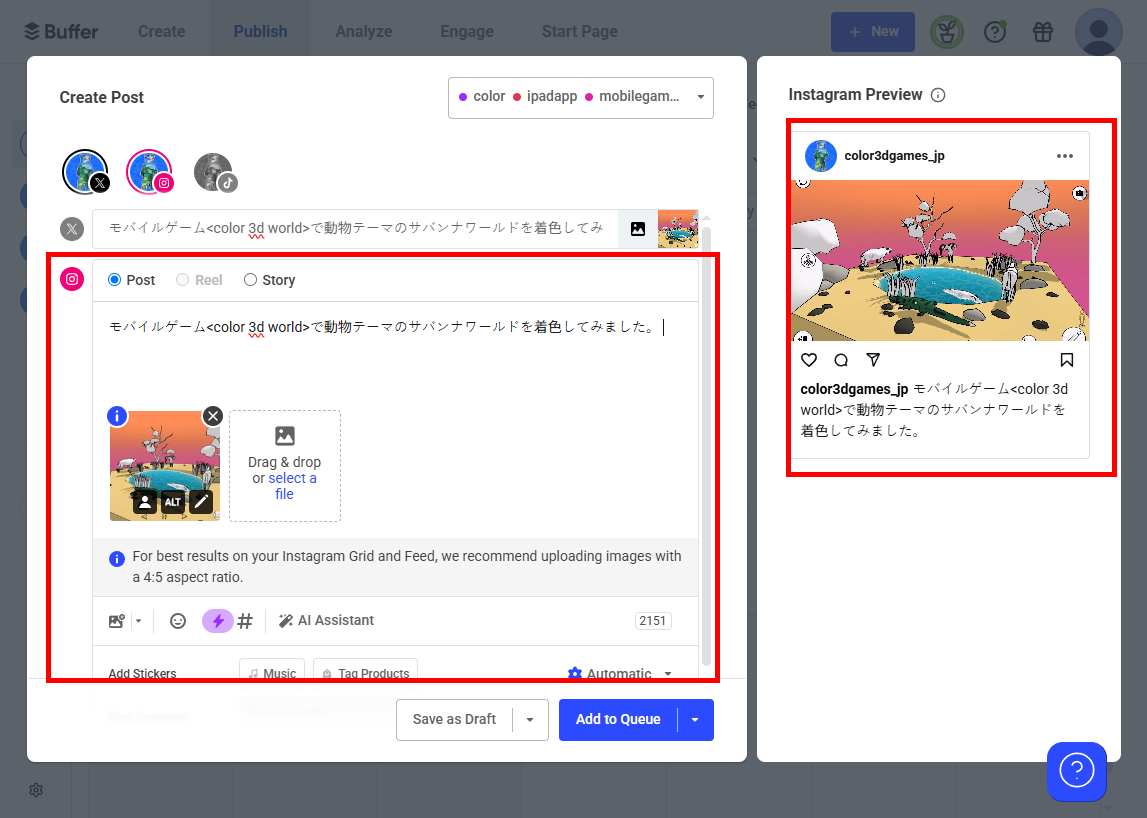The image size is (1147, 818).
Task: Open the emoji picker
Action: [x=178, y=621]
